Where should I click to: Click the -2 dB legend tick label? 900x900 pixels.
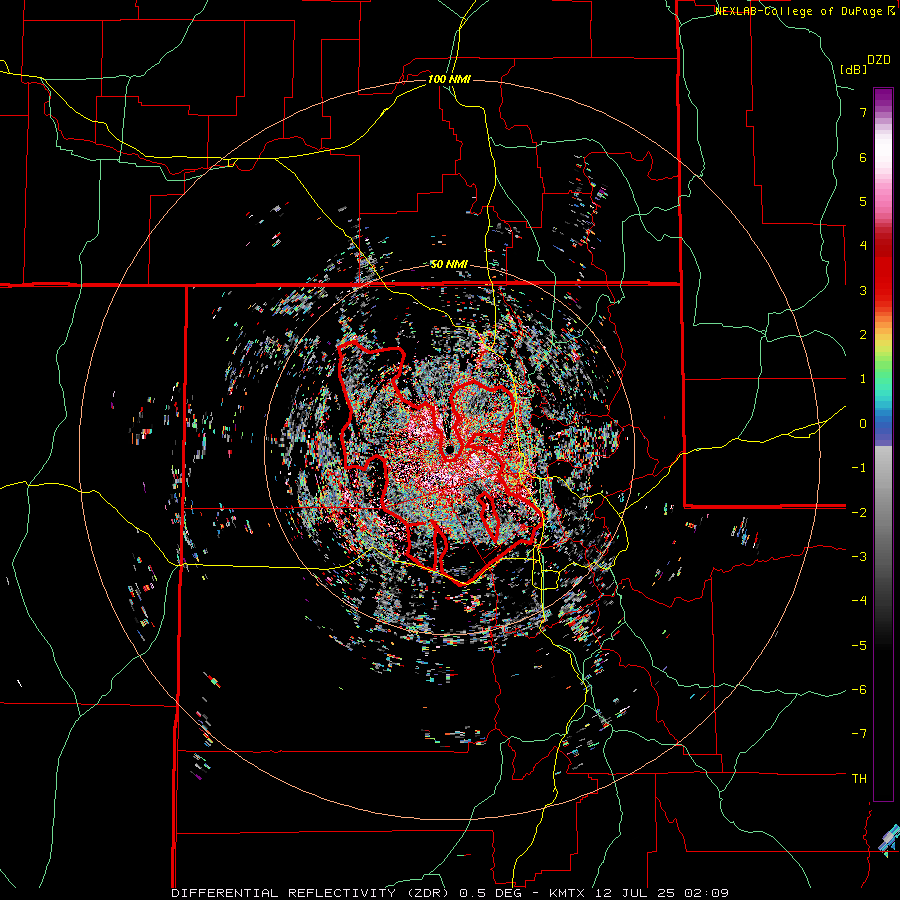click(859, 513)
